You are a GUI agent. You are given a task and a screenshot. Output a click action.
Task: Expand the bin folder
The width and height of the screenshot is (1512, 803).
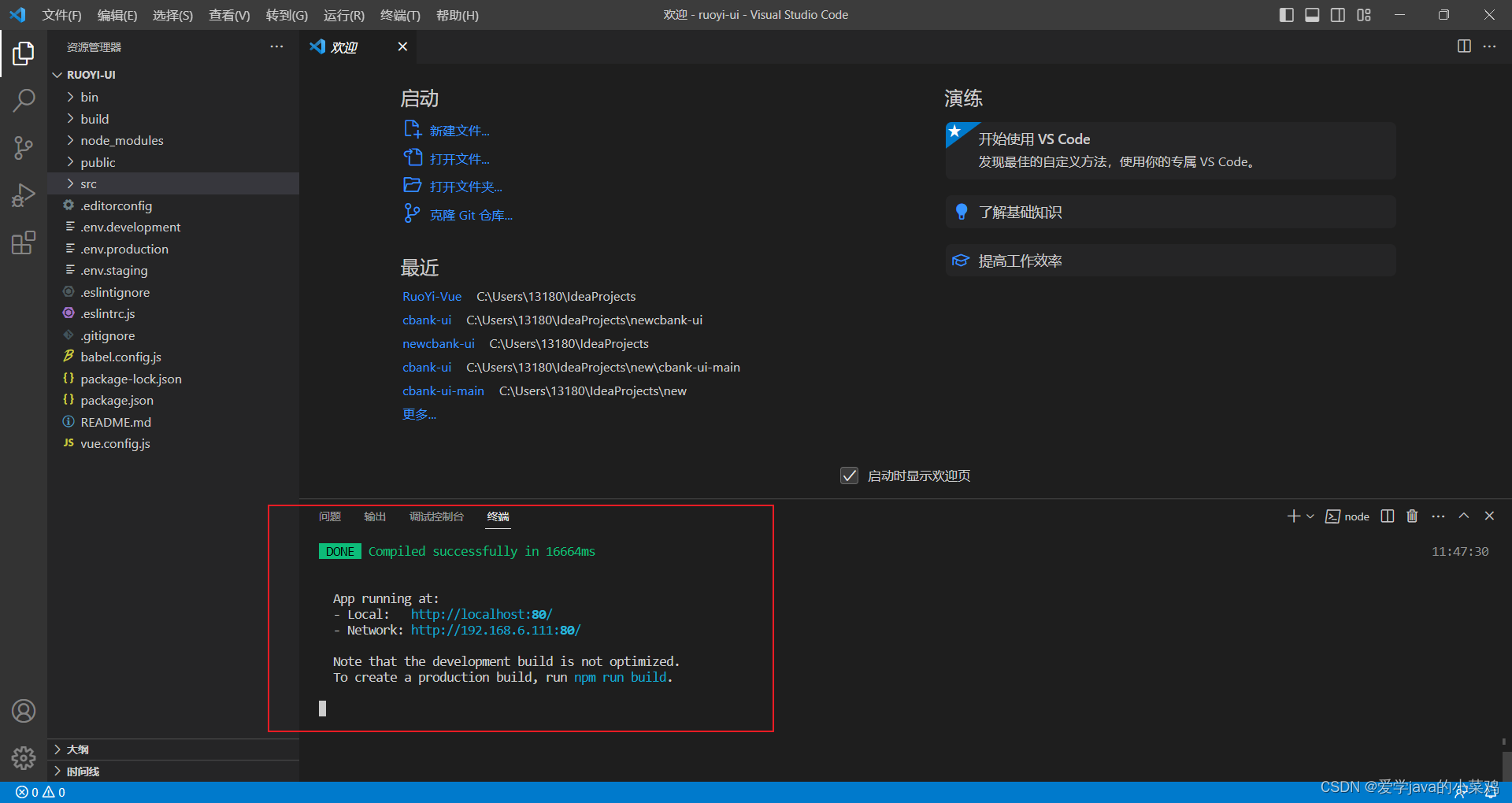(x=173, y=97)
